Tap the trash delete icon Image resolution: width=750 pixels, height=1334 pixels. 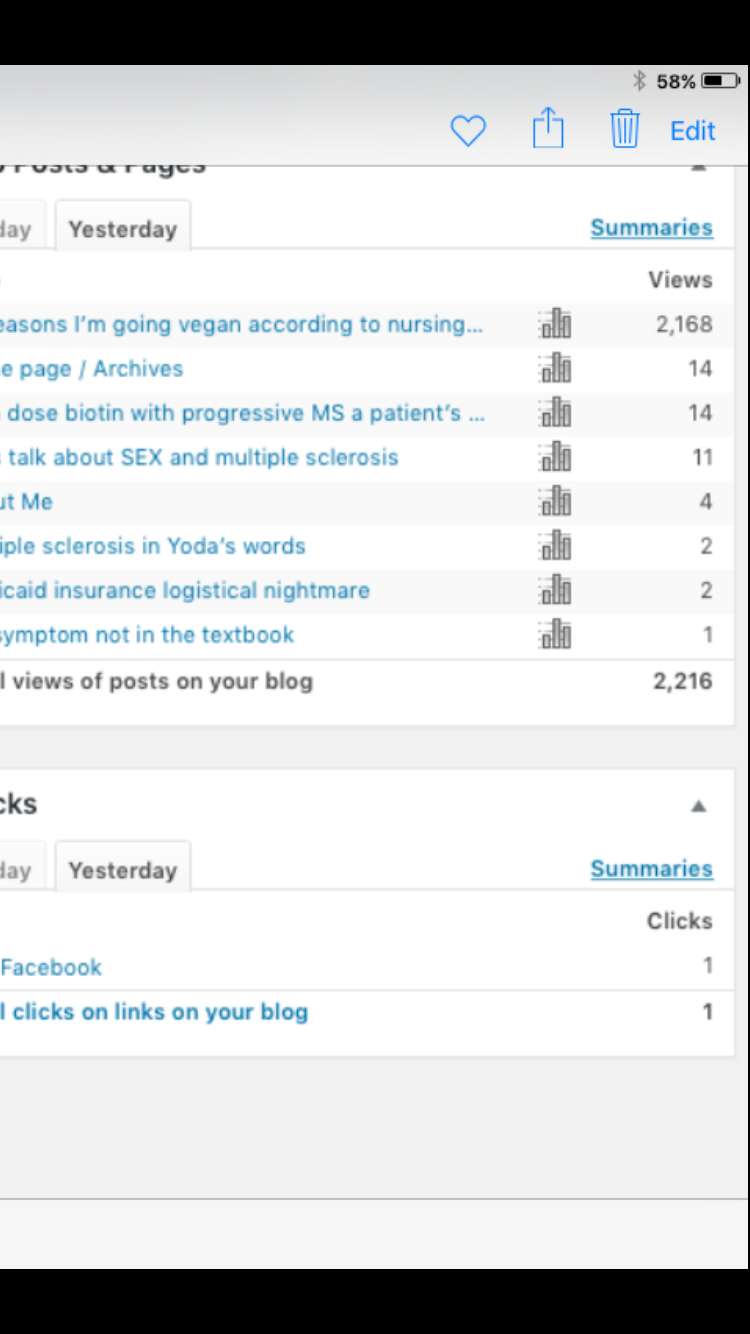(x=624, y=130)
